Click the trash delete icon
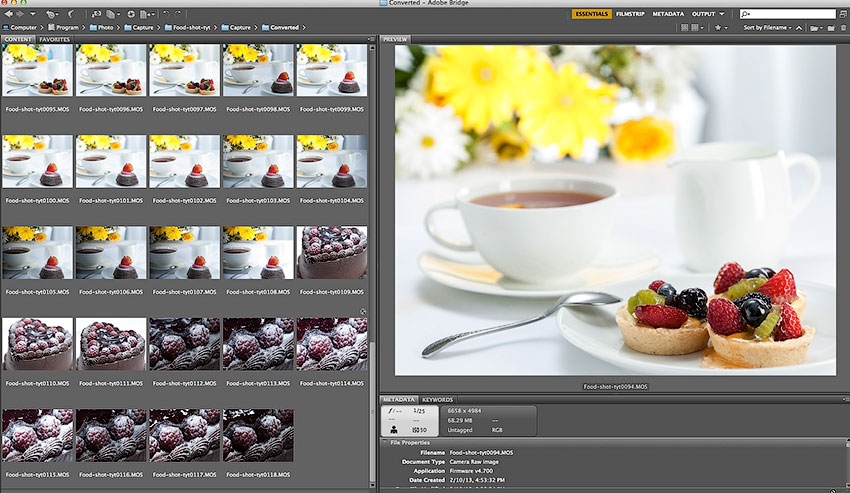The image size is (850, 493). (843, 28)
